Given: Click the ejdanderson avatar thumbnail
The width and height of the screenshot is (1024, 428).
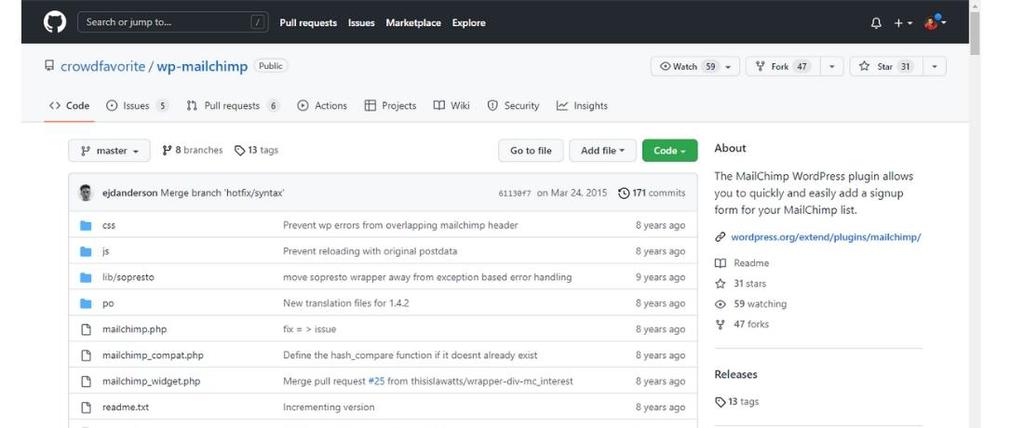Looking at the screenshot, I should 86,193.
